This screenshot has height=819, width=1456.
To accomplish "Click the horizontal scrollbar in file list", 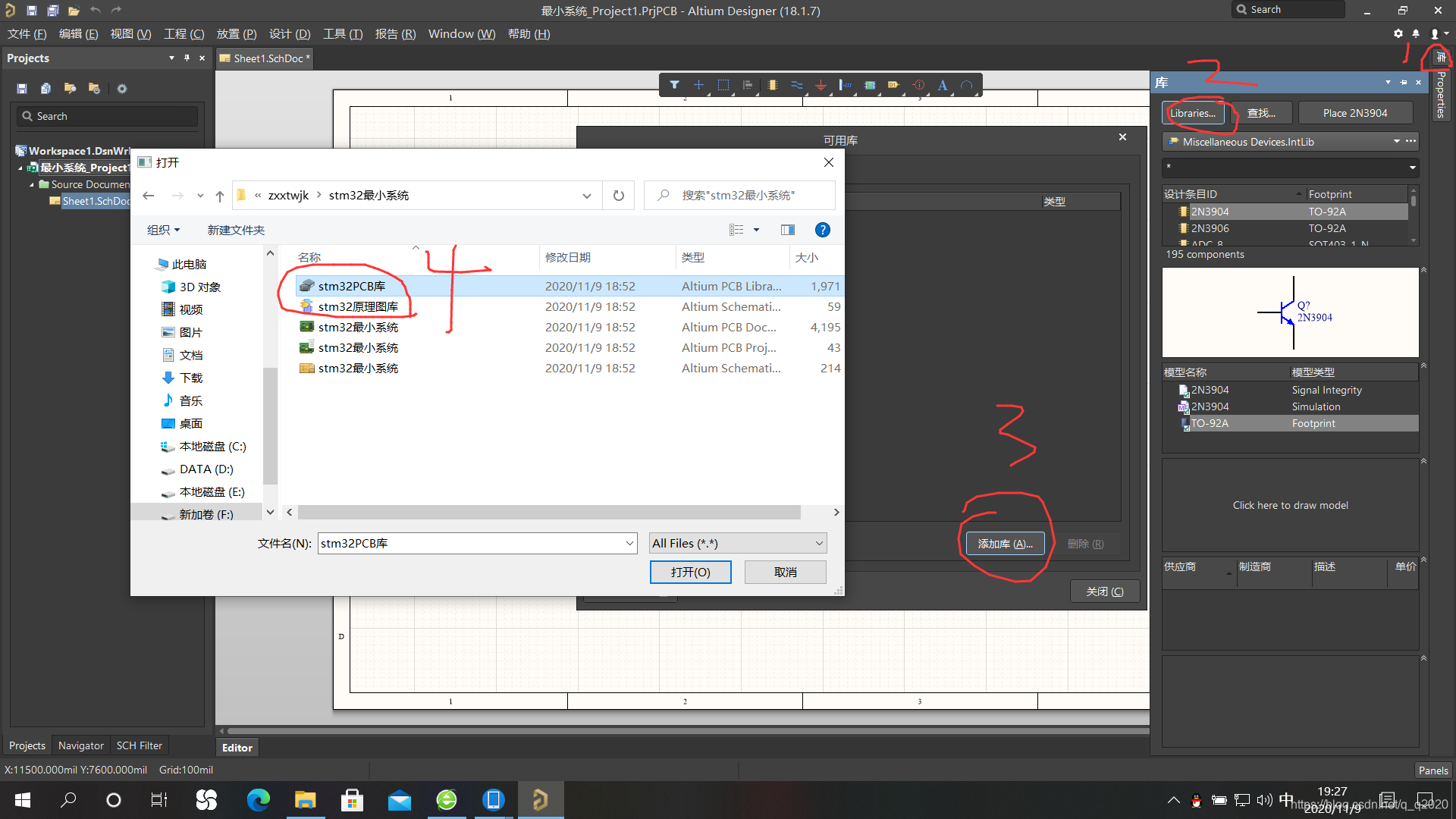I will (x=549, y=513).
